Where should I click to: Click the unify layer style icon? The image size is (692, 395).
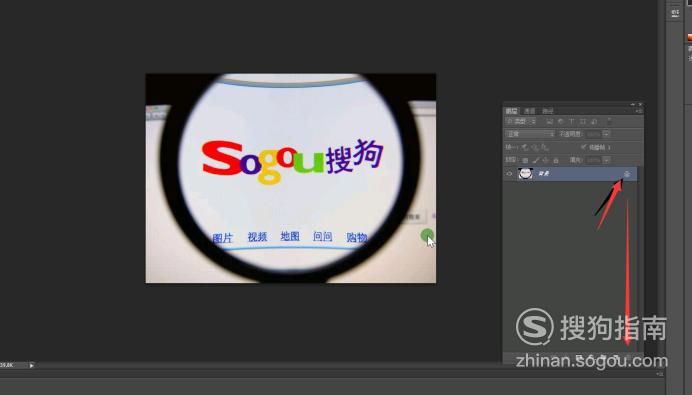point(545,147)
